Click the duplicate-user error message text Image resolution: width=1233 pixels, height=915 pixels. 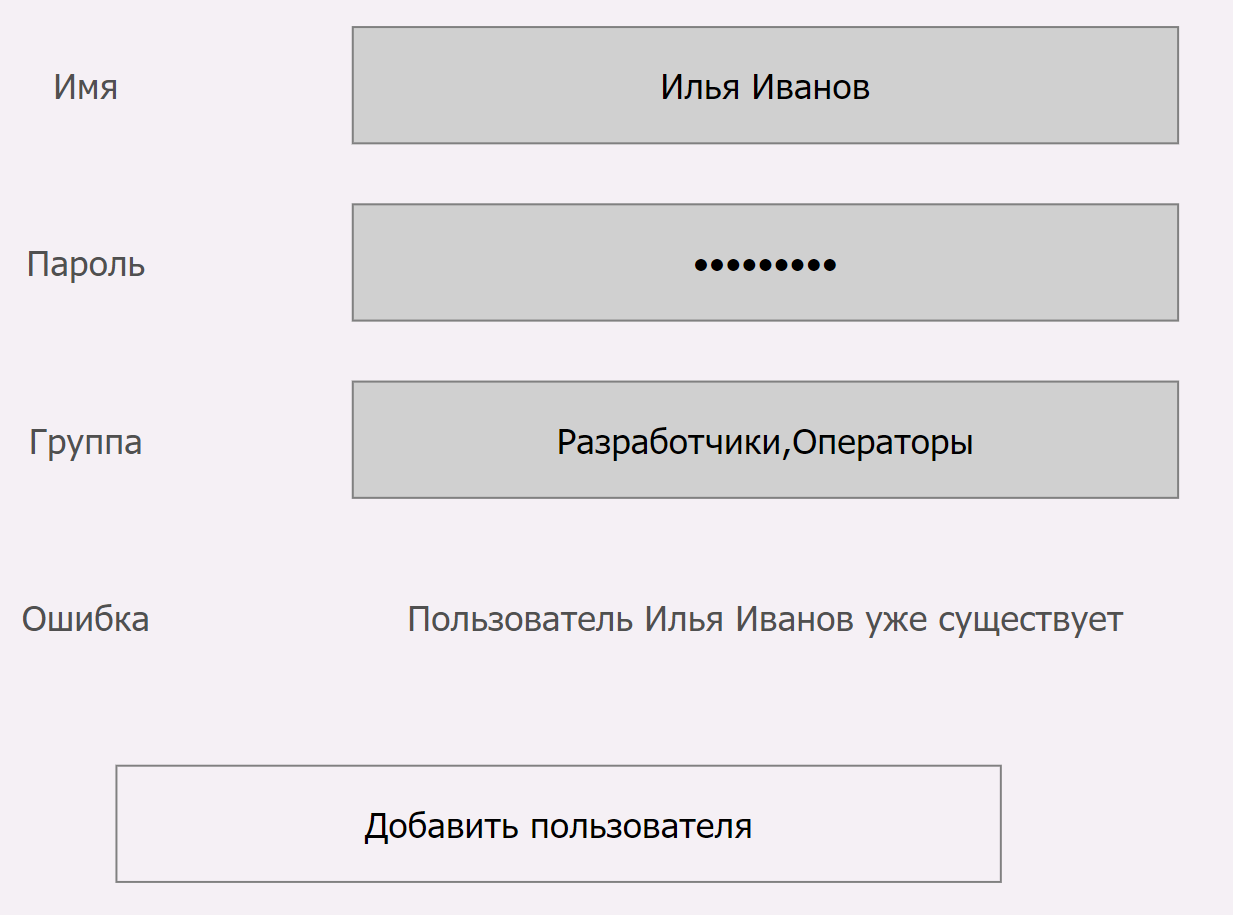coord(765,619)
